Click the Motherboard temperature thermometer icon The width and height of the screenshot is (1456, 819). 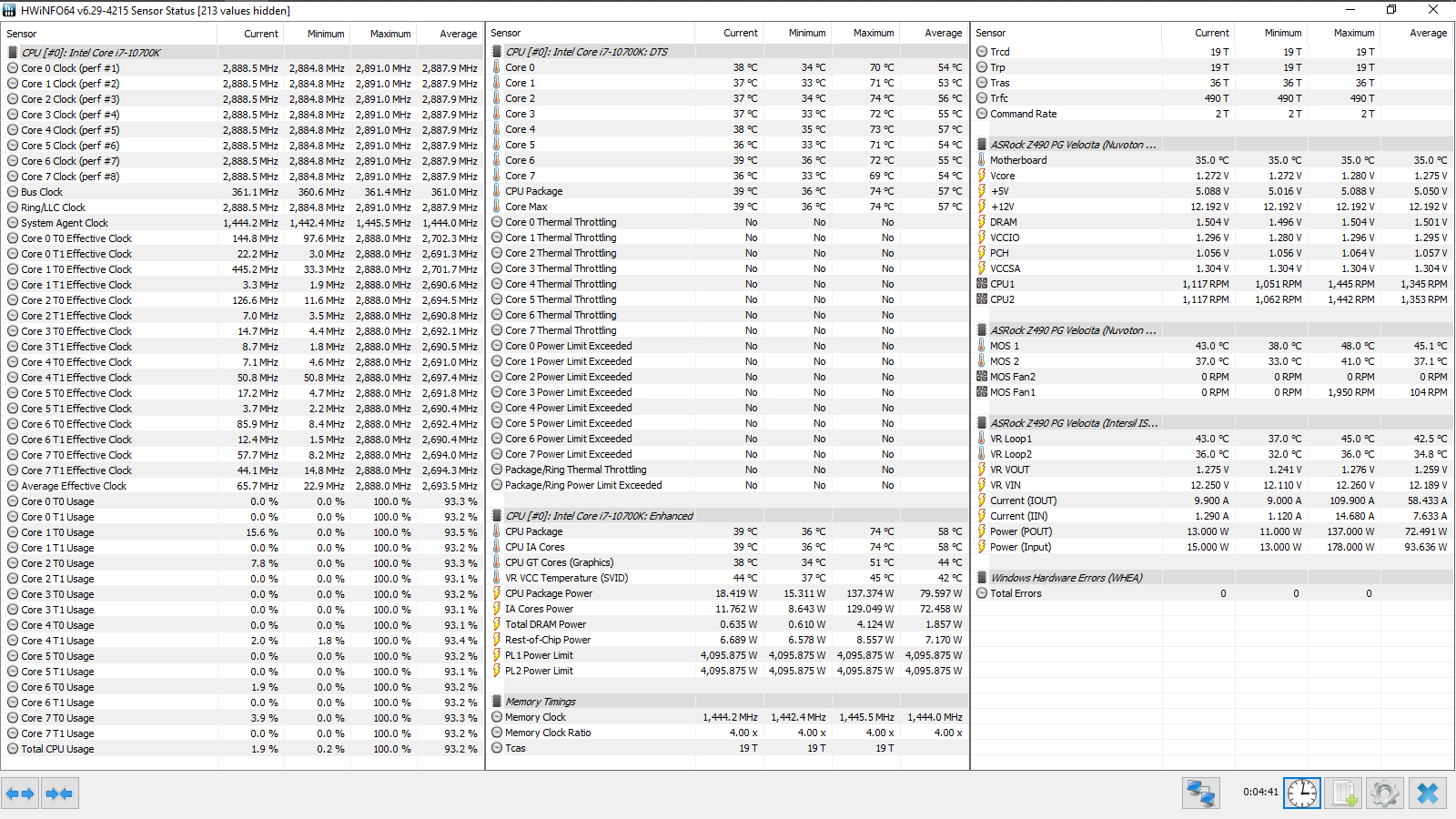pyautogui.click(x=982, y=160)
